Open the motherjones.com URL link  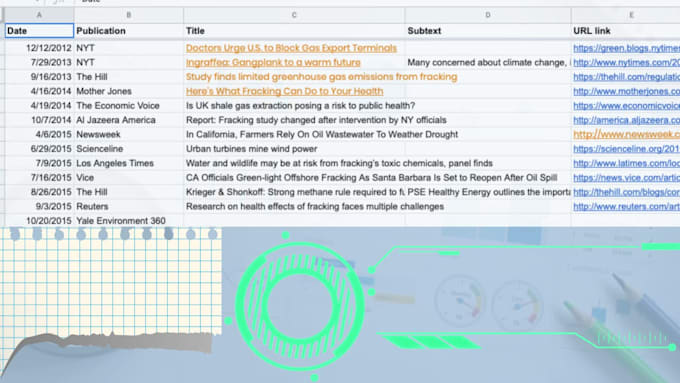pos(626,91)
